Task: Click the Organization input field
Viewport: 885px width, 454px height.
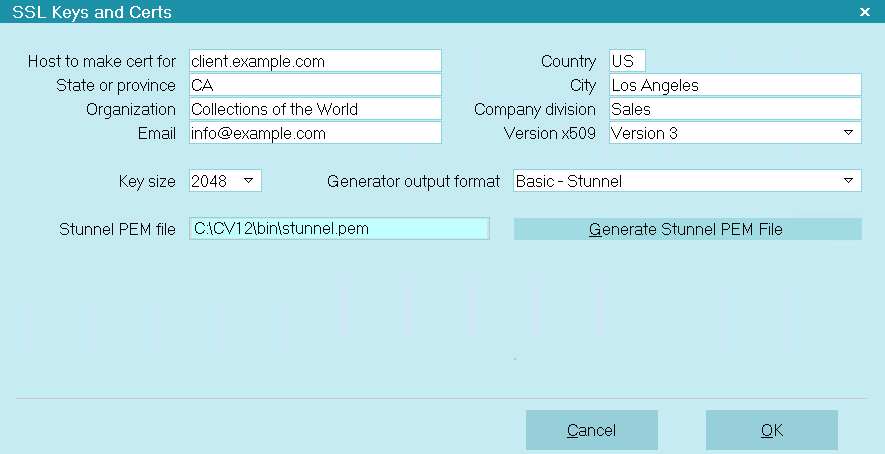Action: pos(315,109)
